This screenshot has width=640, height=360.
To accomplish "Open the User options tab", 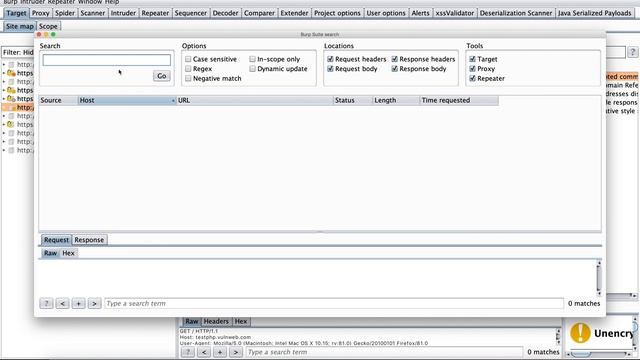I will click(386, 13).
